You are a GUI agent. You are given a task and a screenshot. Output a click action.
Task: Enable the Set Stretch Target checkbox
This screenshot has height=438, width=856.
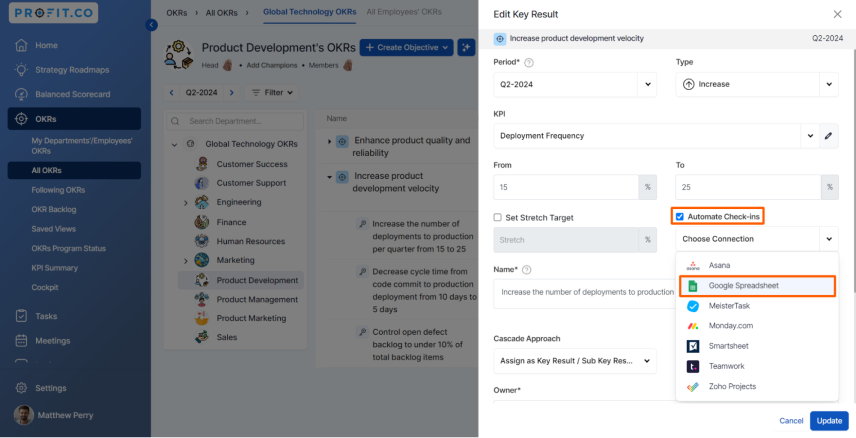497,217
